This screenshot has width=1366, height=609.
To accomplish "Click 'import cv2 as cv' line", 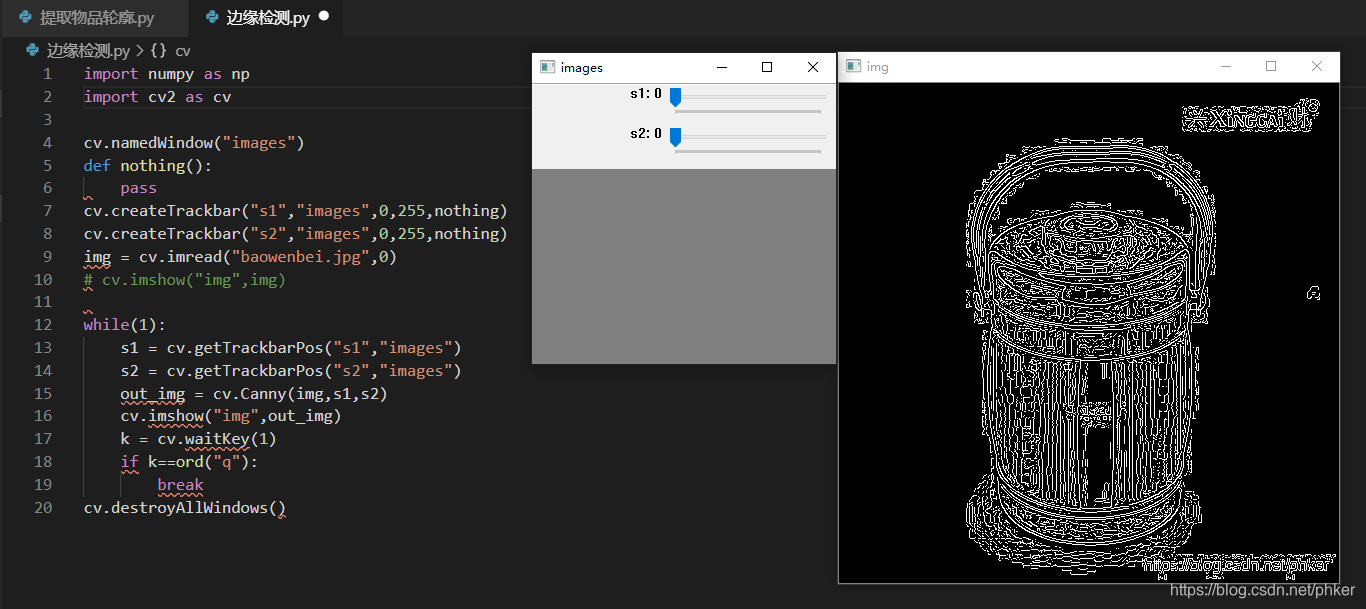I will tap(158, 97).
